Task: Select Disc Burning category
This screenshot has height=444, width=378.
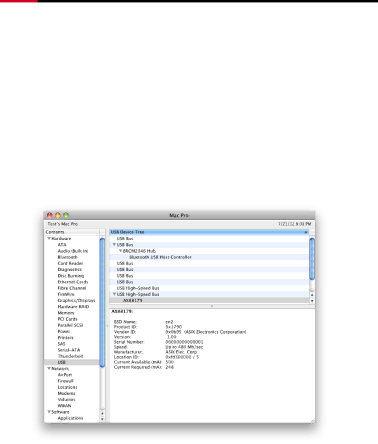Action: (x=71, y=276)
